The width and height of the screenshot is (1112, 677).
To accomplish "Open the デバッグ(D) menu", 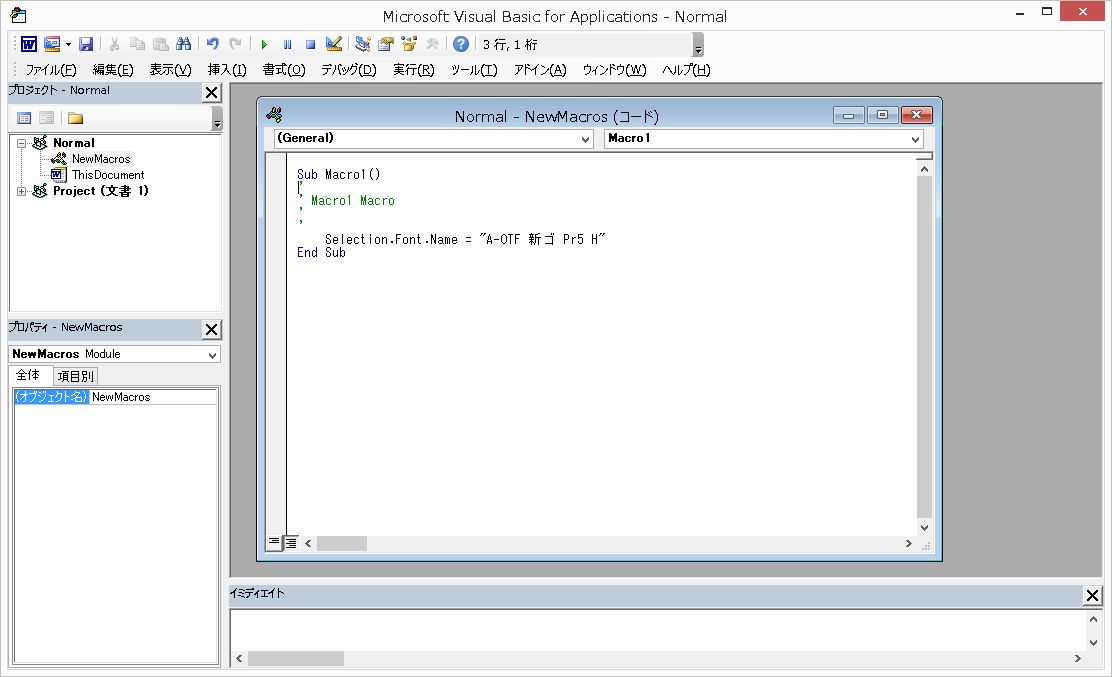I will (349, 69).
